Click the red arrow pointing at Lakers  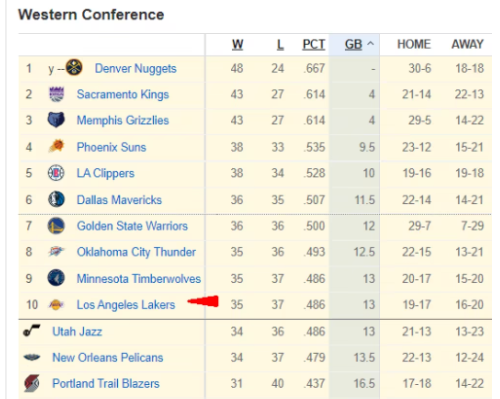point(203,301)
